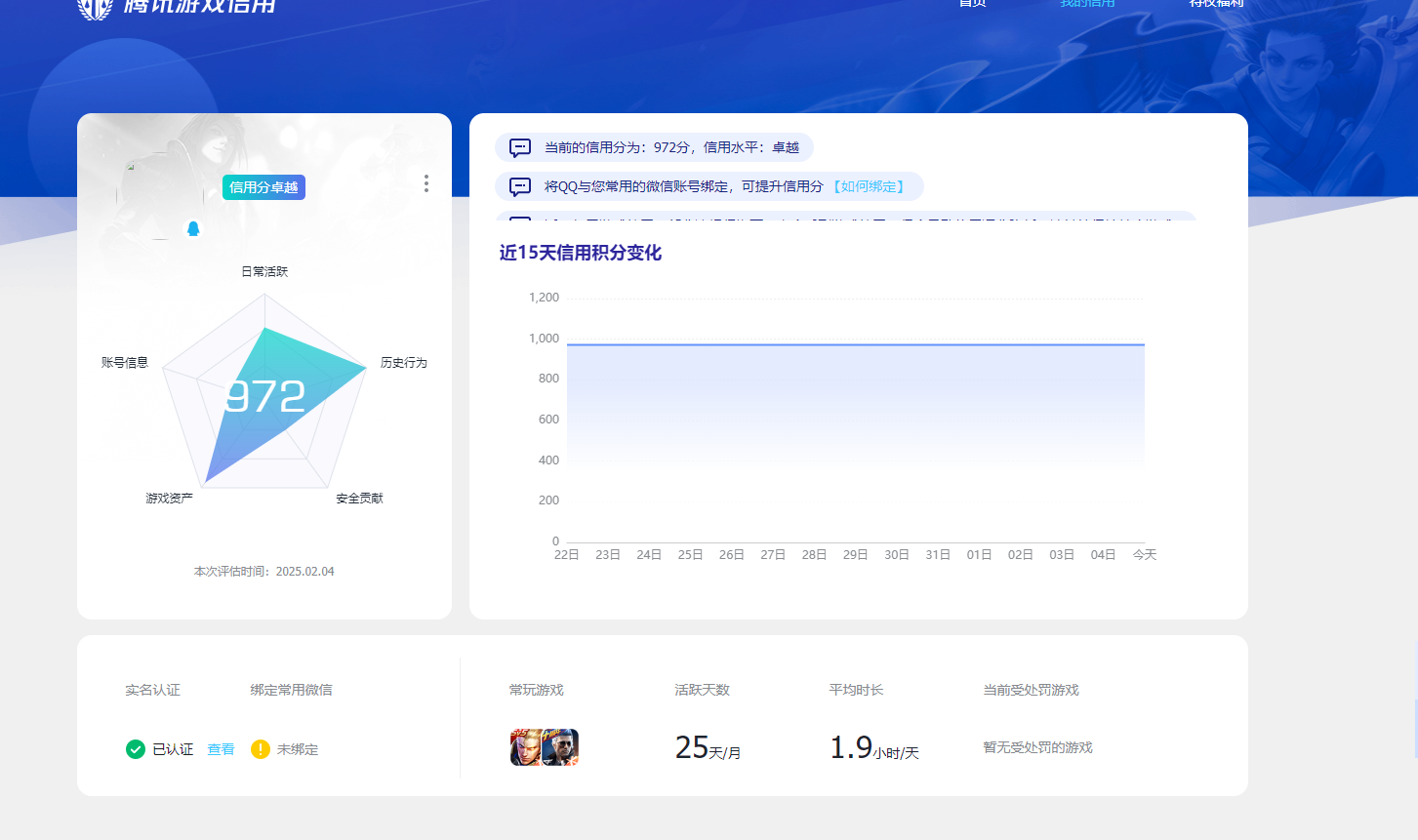Click the 查看 link beside 已认证
1418x840 pixels.
(x=221, y=749)
